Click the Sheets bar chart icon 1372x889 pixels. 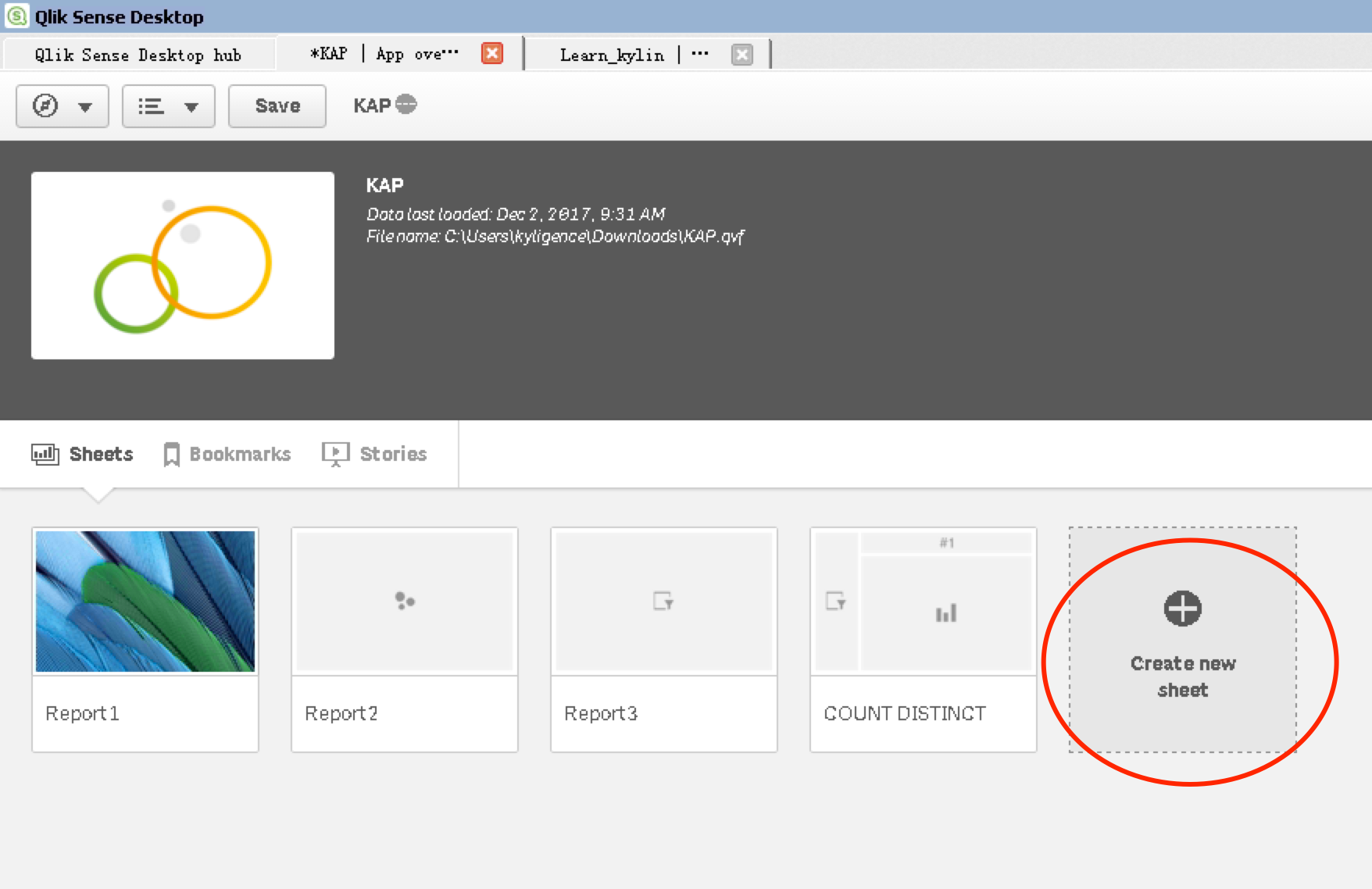coord(45,454)
